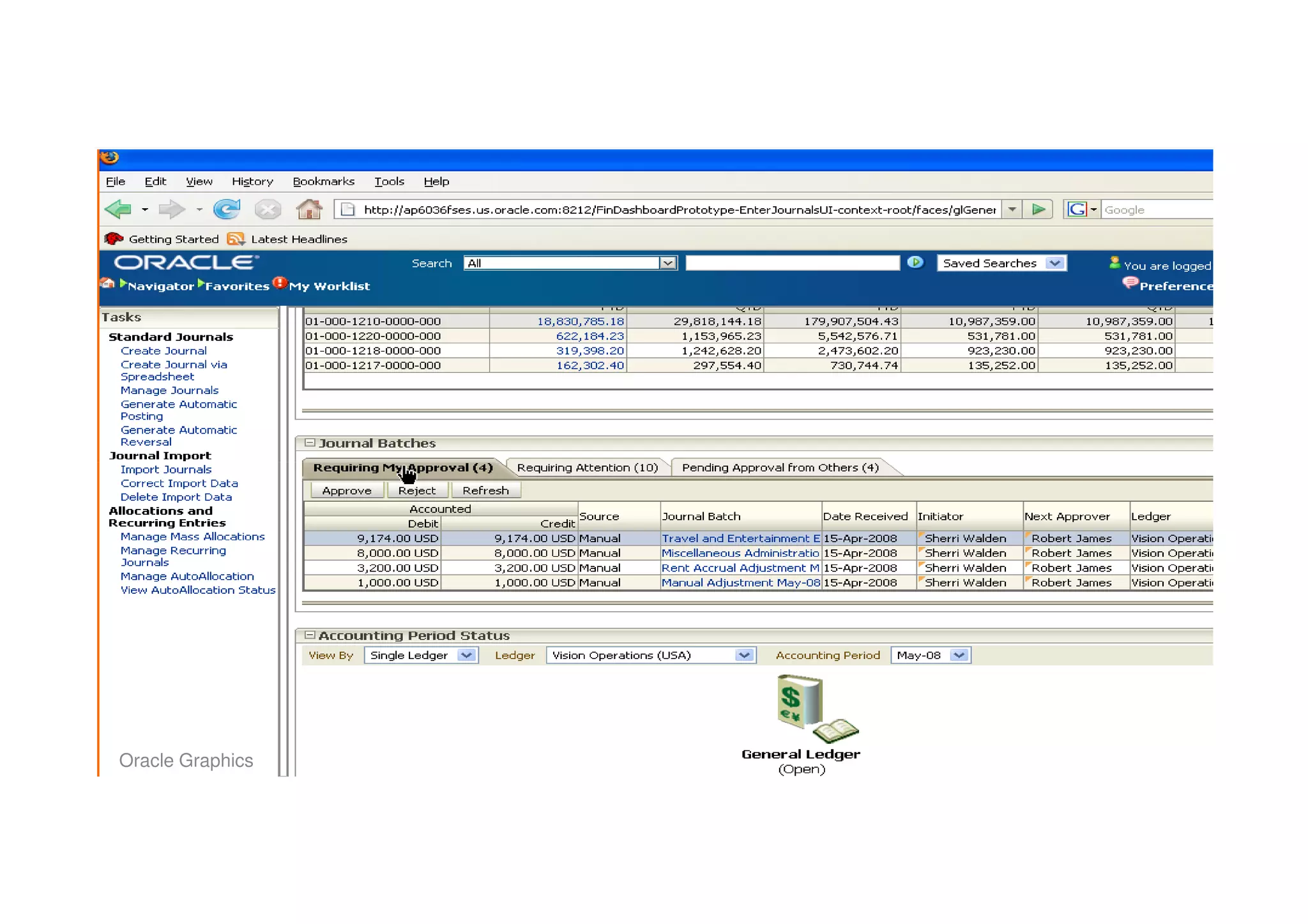Click the Firefox icon in the title bar
This screenshot has width=1308, height=924.
[x=109, y=158]
